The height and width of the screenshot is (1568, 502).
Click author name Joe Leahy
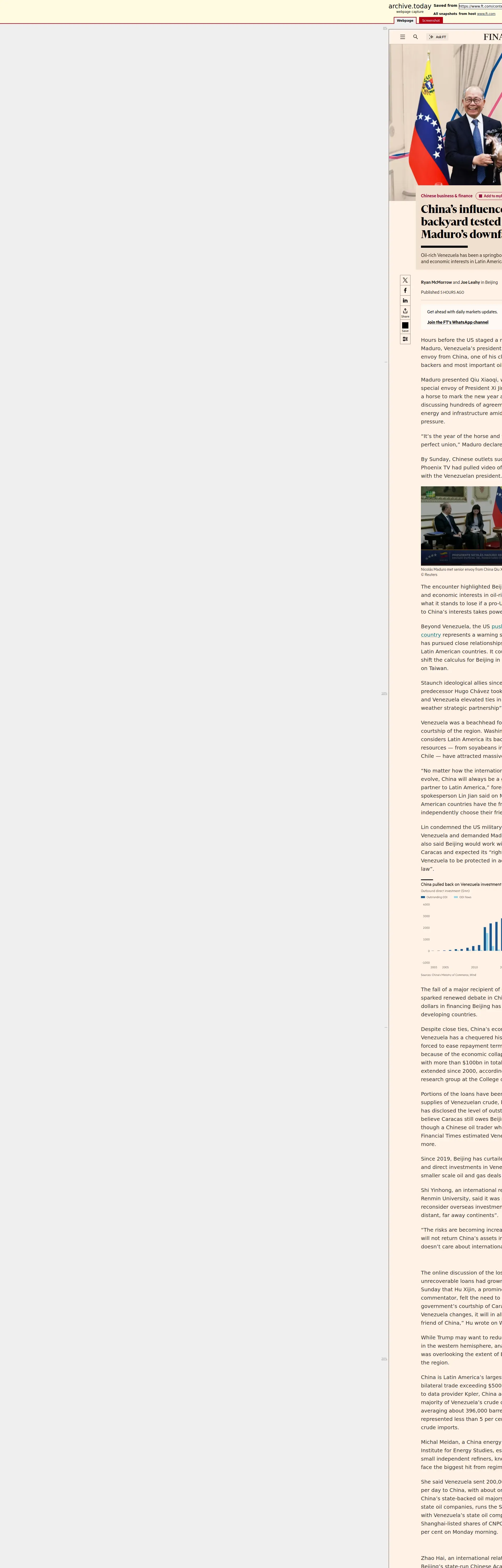coord(470,283)
